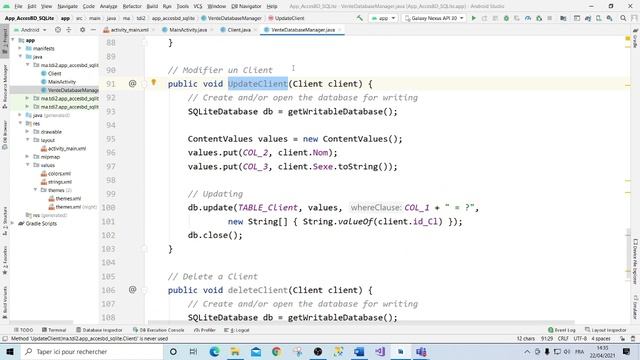Screen dimensions: 640x360
Task: Expand the drawable folder
Action: click(x=28, y=131)
